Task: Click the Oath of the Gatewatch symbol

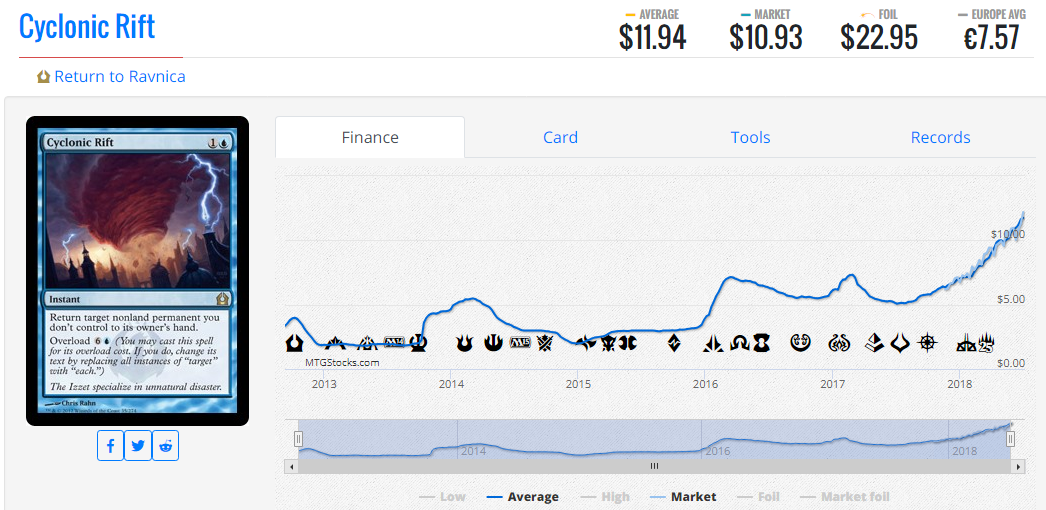Action: point(713,343)
